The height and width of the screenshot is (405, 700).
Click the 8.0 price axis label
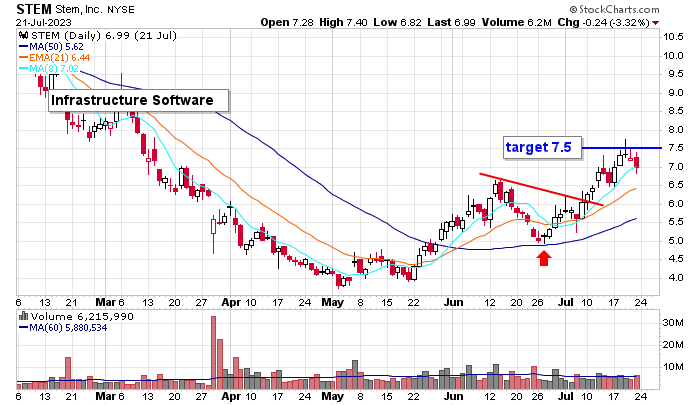click(676, 130)
